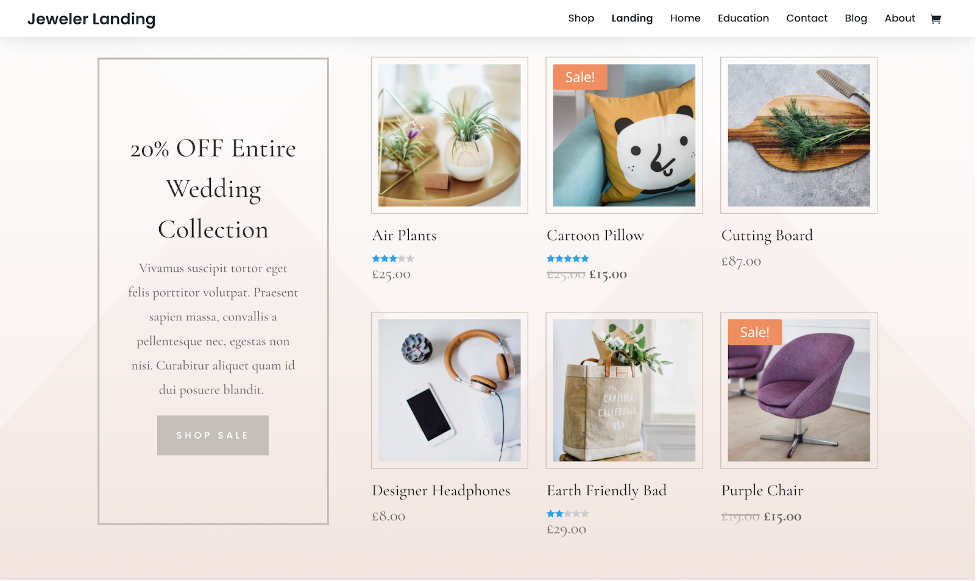This screenshot has height=581, width=977.
Task: Navigate to the Blog page
Action: [855, 19]
